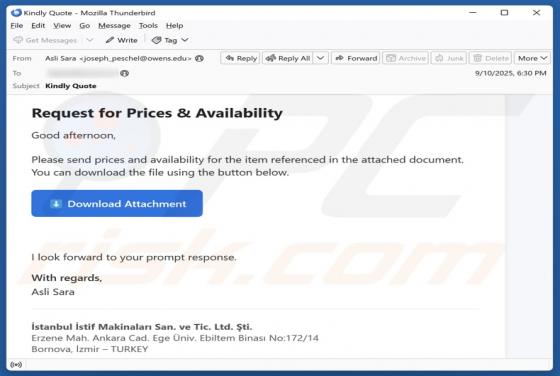Screen dimensions: 560x376
Task: Click the İstanbul İstif Makinaları company name
Action: point(142,327)
